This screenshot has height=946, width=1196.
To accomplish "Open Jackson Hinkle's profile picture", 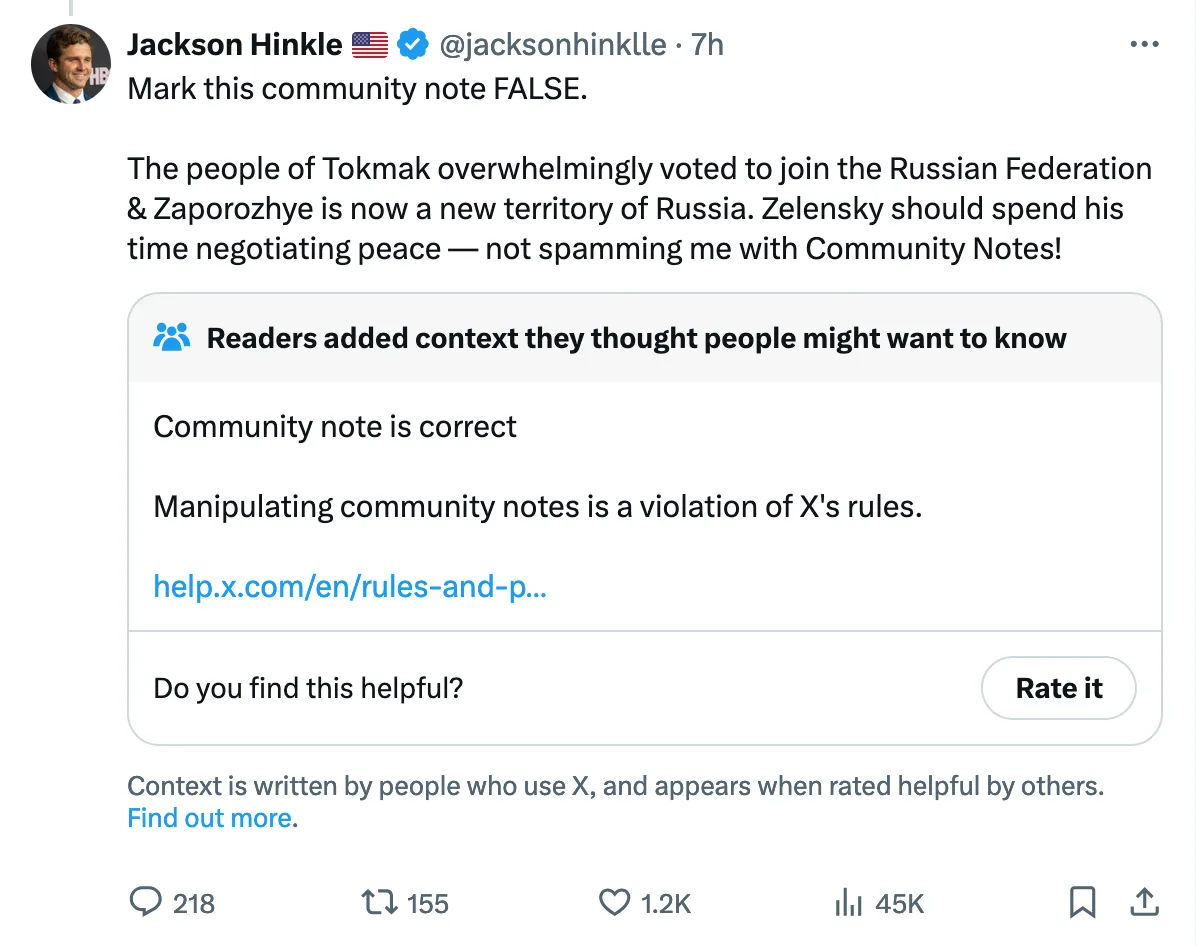I will tap(70, 64).
